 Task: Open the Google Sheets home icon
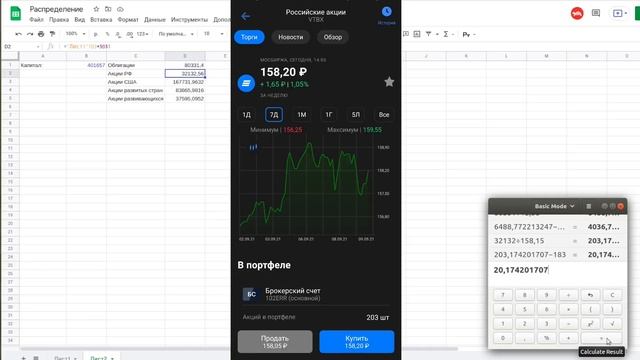[15, 13]
